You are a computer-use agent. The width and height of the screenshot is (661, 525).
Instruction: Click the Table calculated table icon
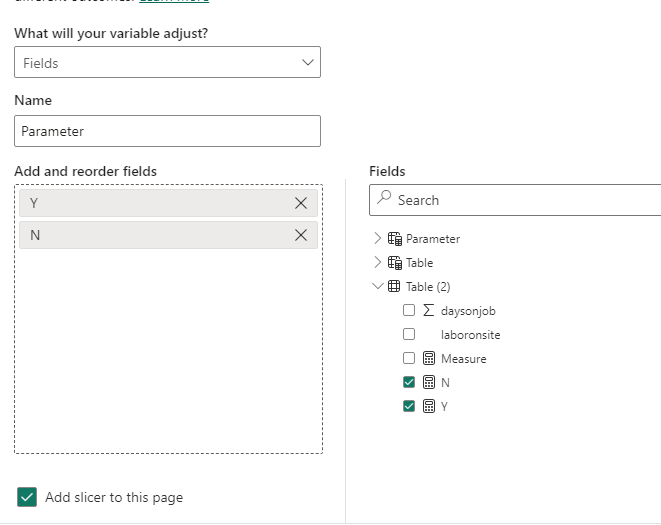click(x=395, y=263)
